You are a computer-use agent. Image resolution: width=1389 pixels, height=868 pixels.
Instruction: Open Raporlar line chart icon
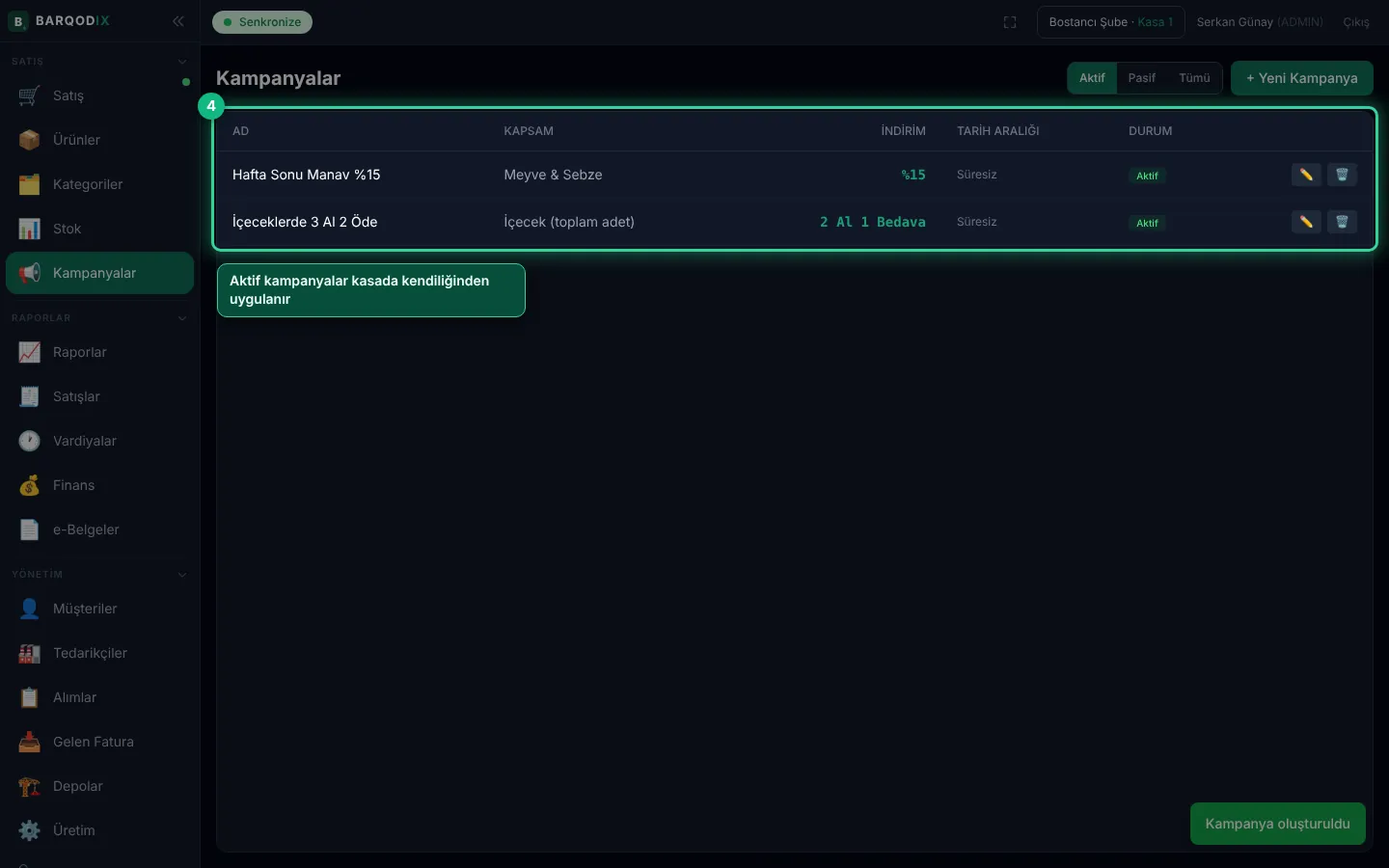30,352
